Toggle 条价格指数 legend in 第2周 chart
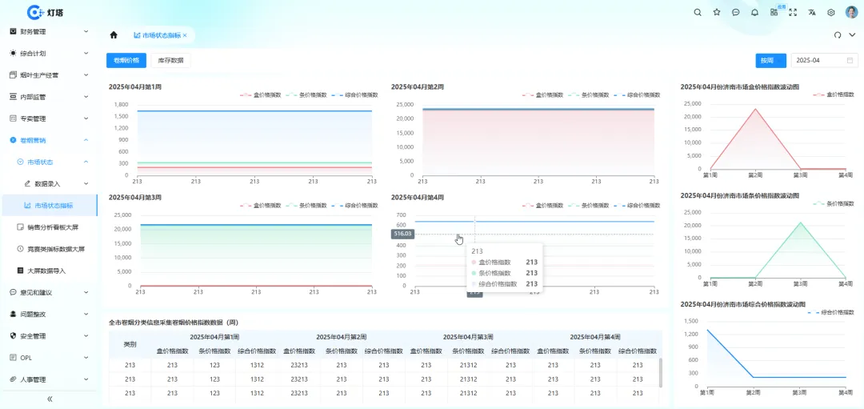This screenshot has height=409, width=864. (x=588, y=95)
